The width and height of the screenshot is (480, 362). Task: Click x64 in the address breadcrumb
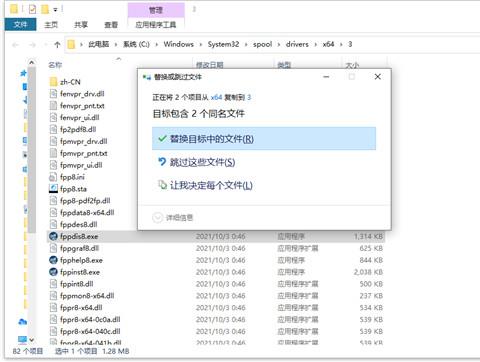(328, 44)
